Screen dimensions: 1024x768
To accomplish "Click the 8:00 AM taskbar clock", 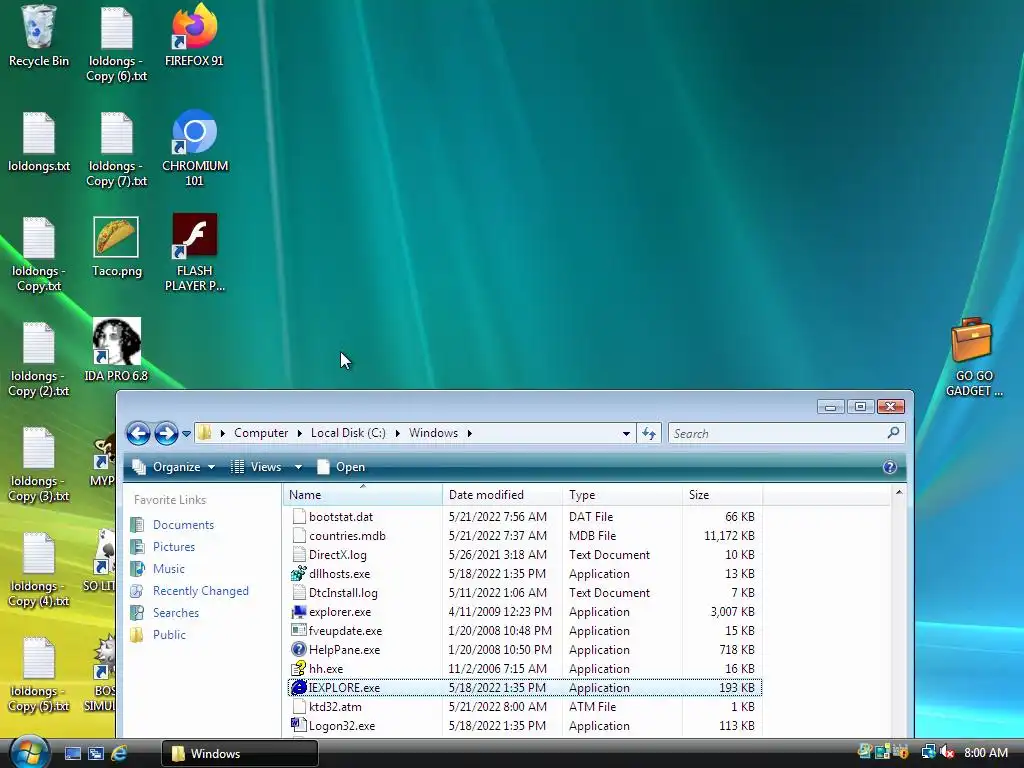I will tap(985, 753).
